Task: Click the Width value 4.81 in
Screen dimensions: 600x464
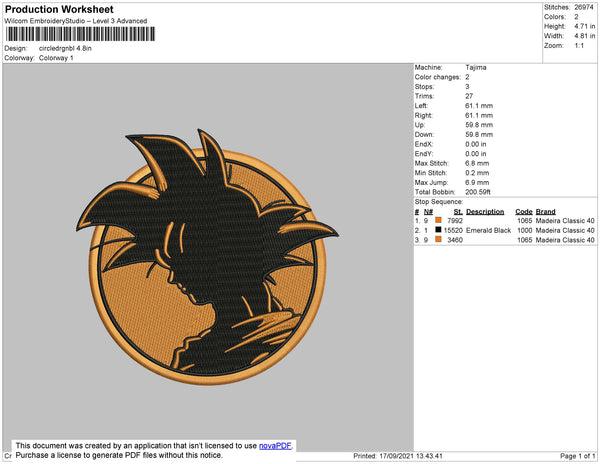Action: 584,36
